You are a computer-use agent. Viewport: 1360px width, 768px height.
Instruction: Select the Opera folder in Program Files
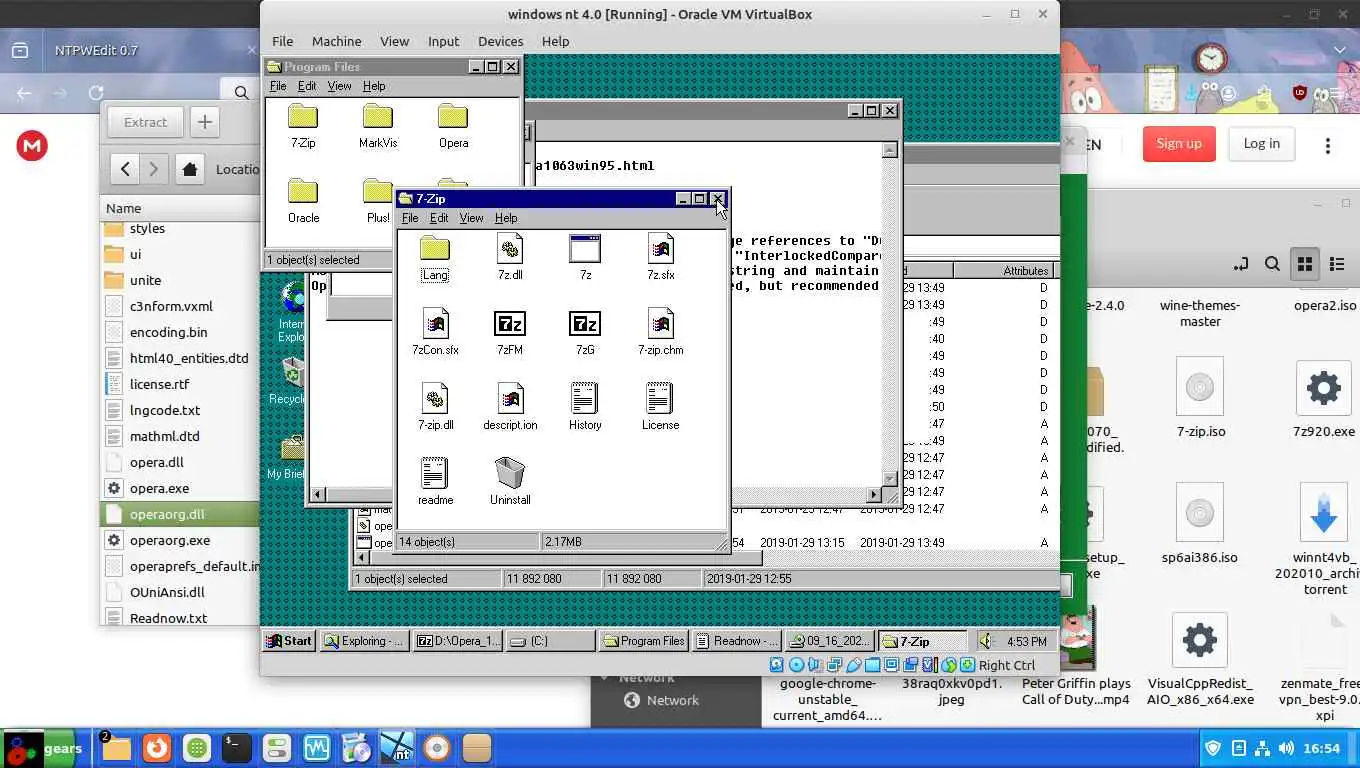453,117
